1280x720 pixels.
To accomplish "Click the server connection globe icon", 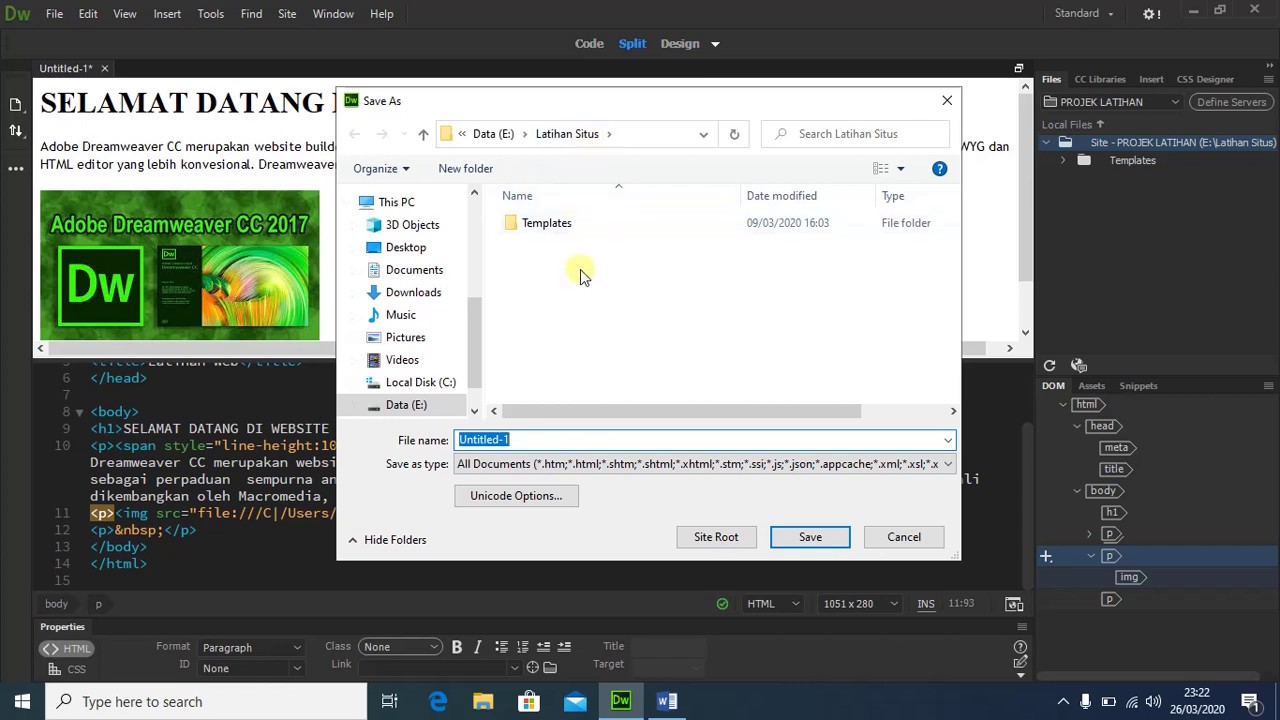I will pyautogui.click(x=1078, y=366).
